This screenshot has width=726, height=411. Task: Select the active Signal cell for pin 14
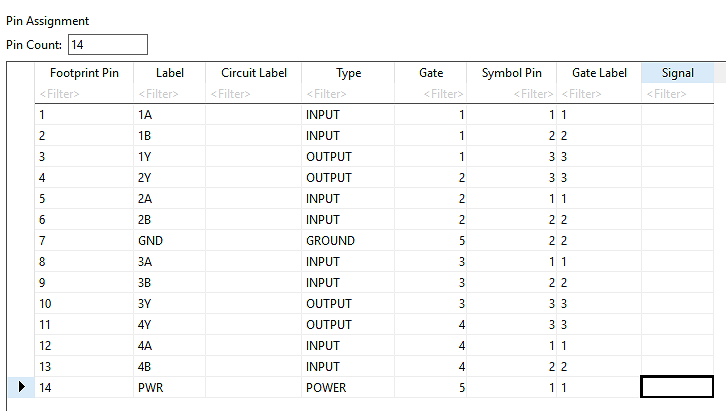[x=677, y=387]
